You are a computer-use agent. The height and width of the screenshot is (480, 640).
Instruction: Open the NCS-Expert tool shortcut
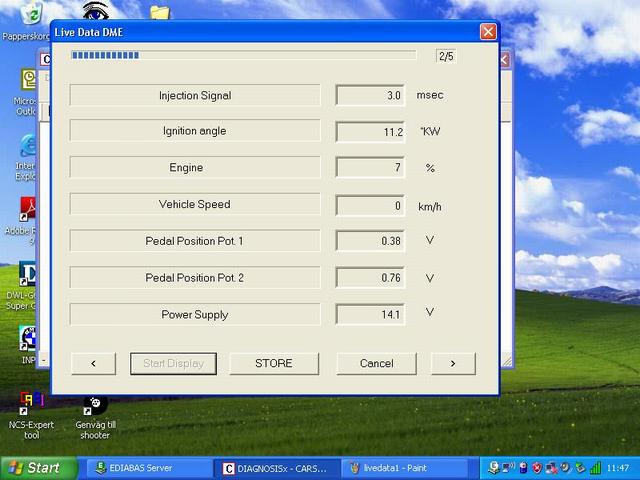pyautogui.click(x=31, y=405)
